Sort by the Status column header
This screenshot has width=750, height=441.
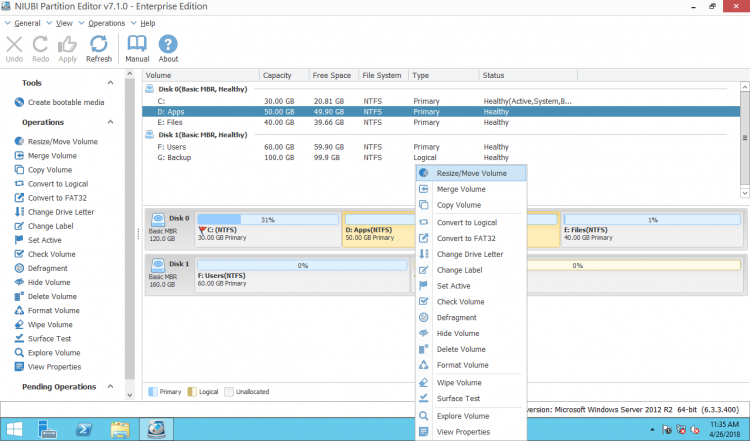[528, 75]
